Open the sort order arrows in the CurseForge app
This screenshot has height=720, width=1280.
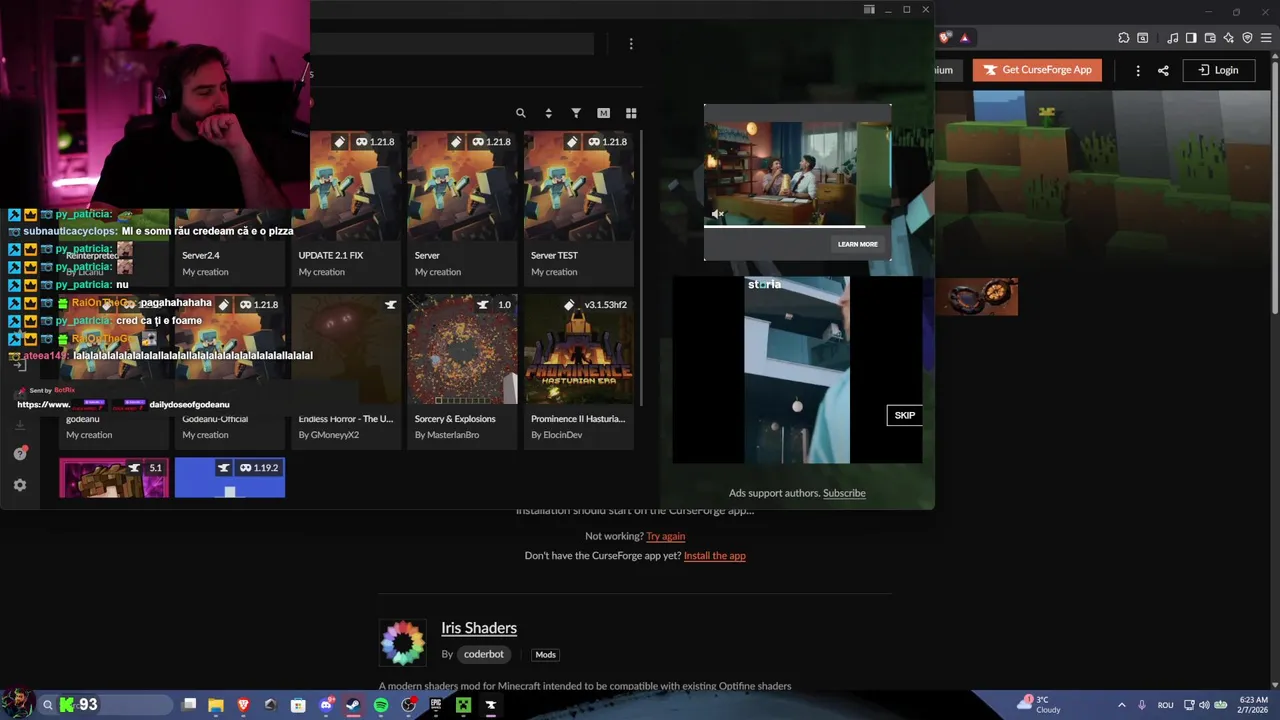[548, 113]
